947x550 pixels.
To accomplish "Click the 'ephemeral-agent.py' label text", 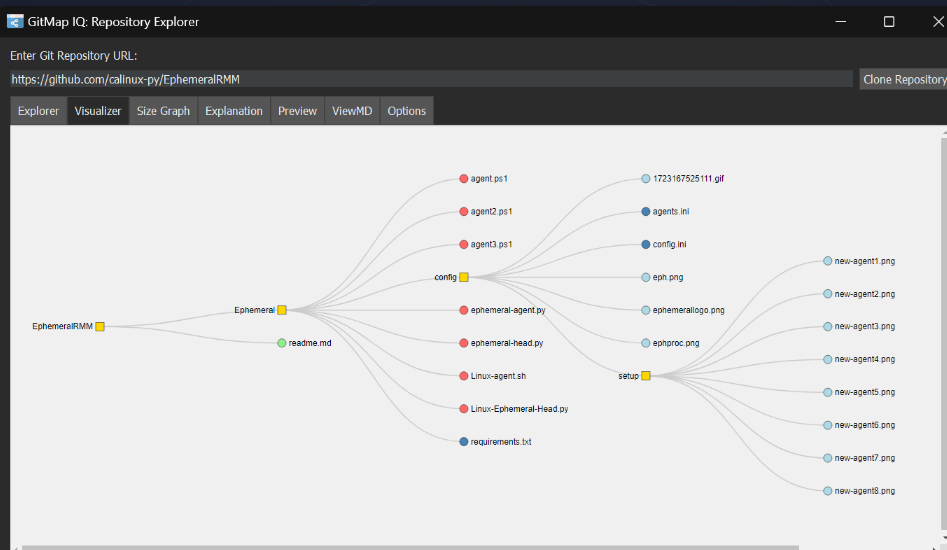I will pyautogui.click(x=508, y=310).
